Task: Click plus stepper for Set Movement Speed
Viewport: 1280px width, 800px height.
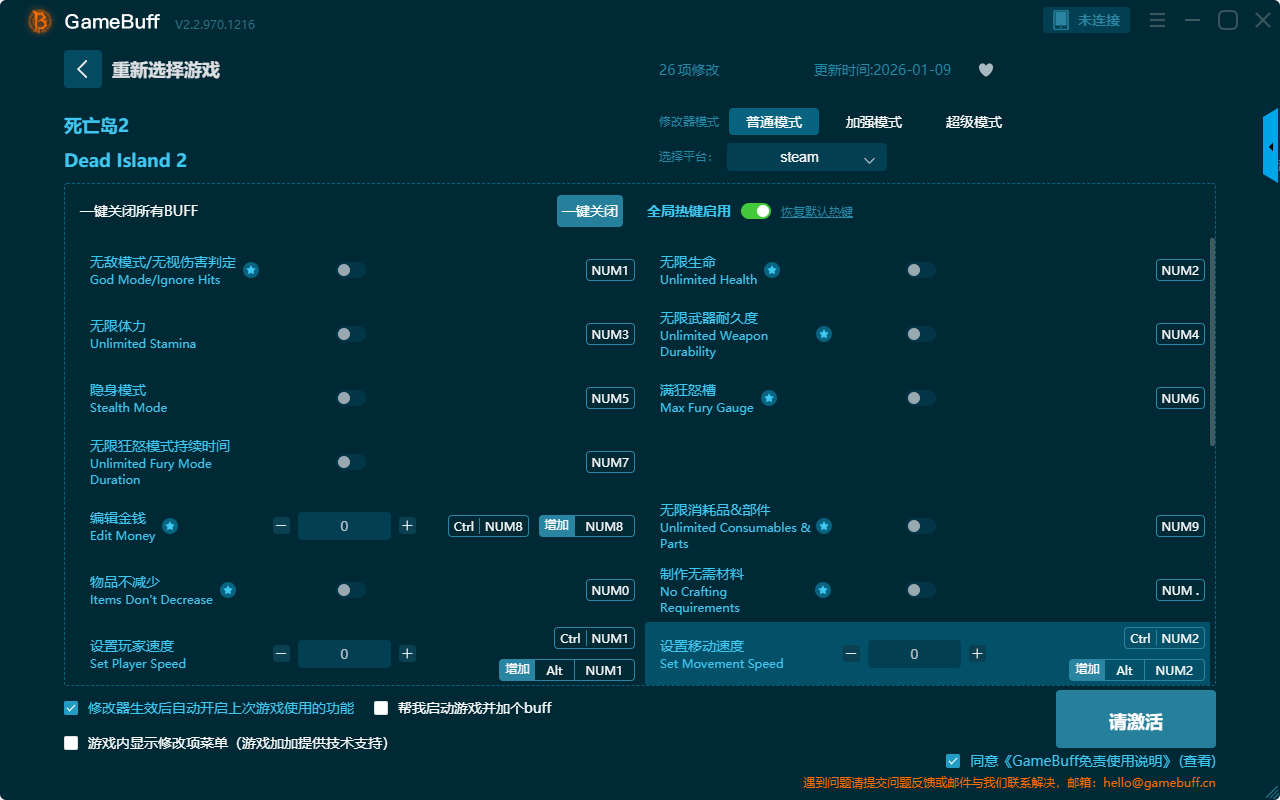Action: point(977,654)
